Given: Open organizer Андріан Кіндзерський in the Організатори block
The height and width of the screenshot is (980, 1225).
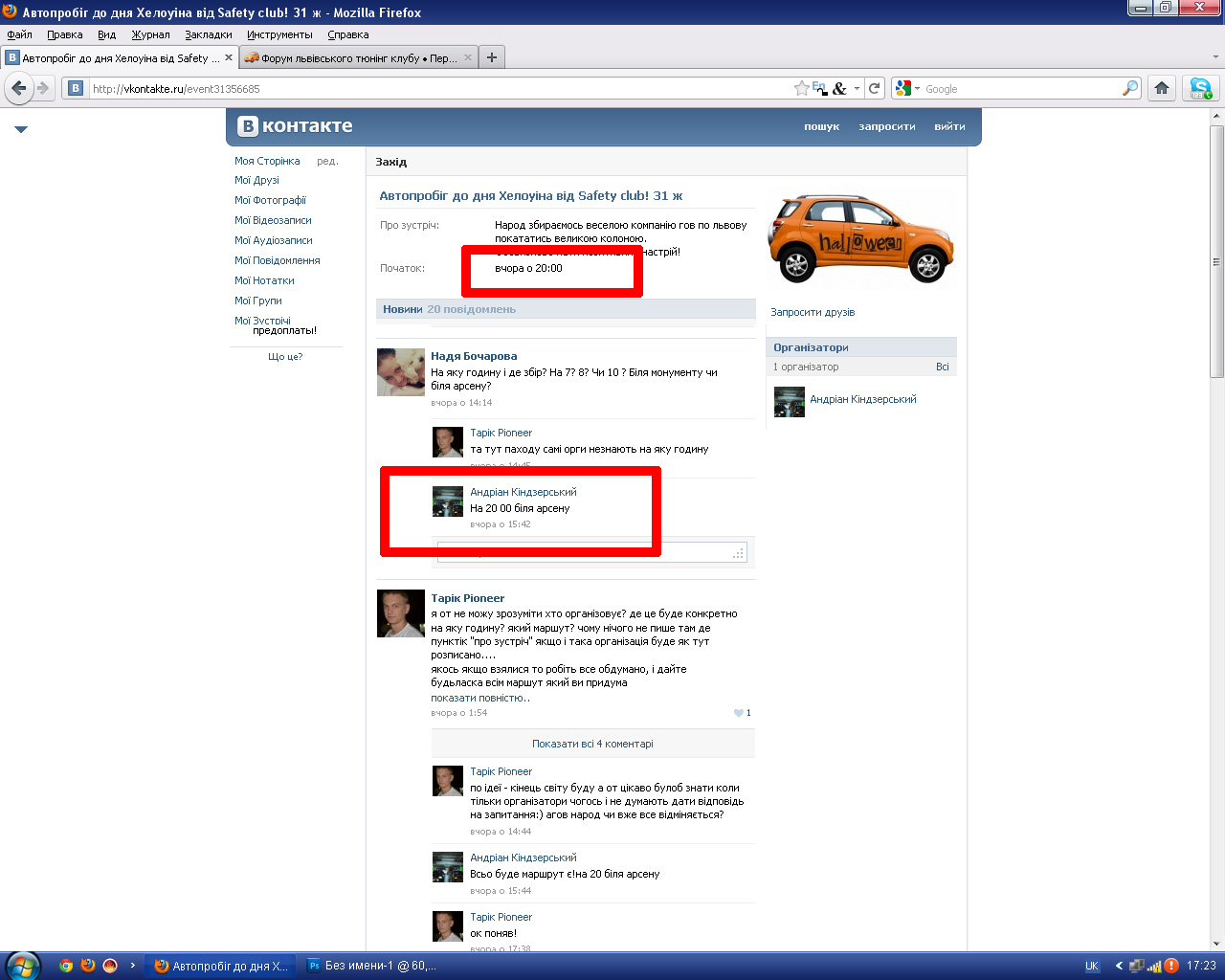Looking at the screenshot, I should click(863, 399).
